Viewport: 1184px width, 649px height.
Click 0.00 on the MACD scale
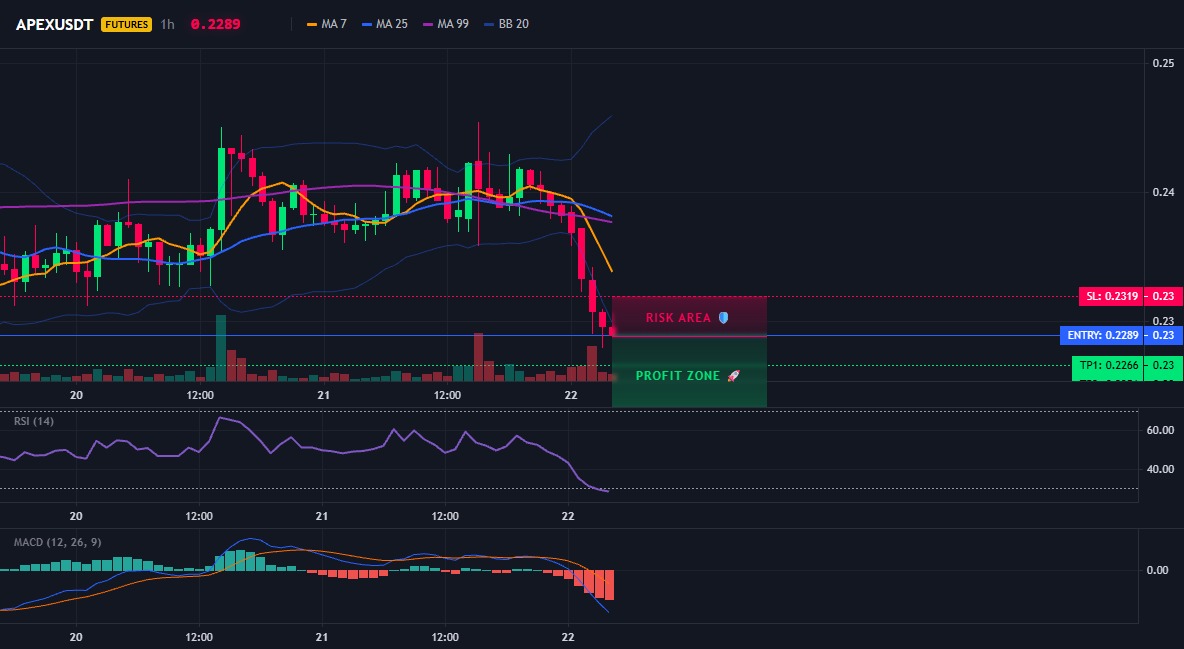[1158, 570]
